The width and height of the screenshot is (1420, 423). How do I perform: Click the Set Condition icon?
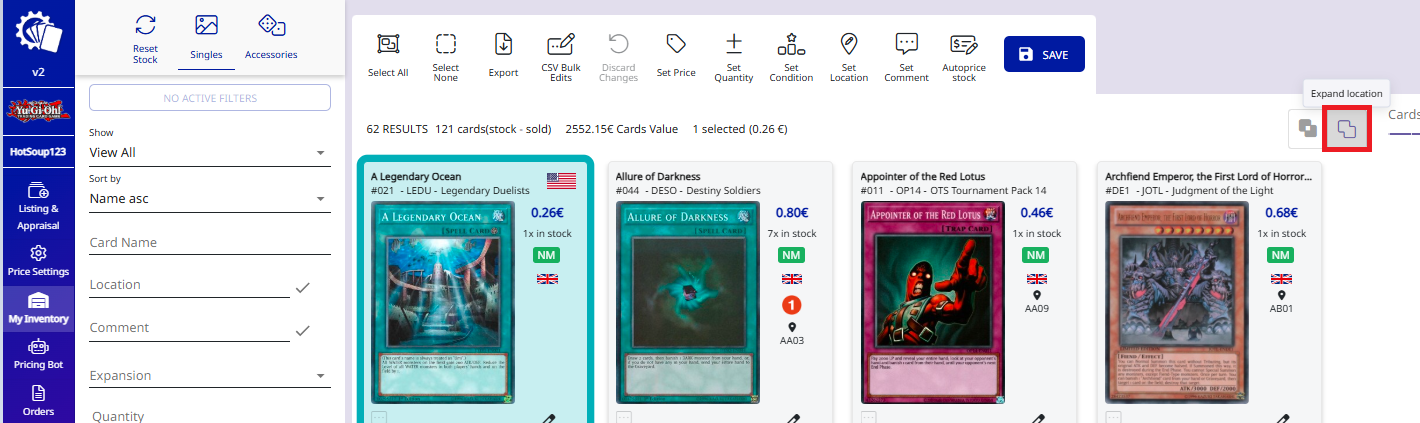point(791,44)
